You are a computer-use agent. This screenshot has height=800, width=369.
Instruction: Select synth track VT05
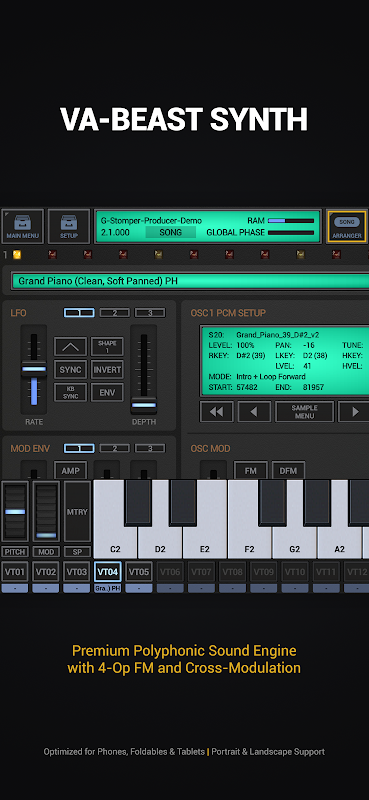[139, 572]
